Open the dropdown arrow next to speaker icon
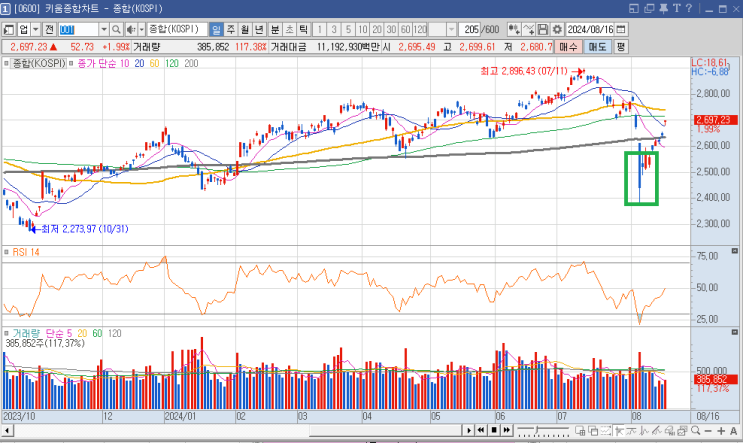 (141, 29)
